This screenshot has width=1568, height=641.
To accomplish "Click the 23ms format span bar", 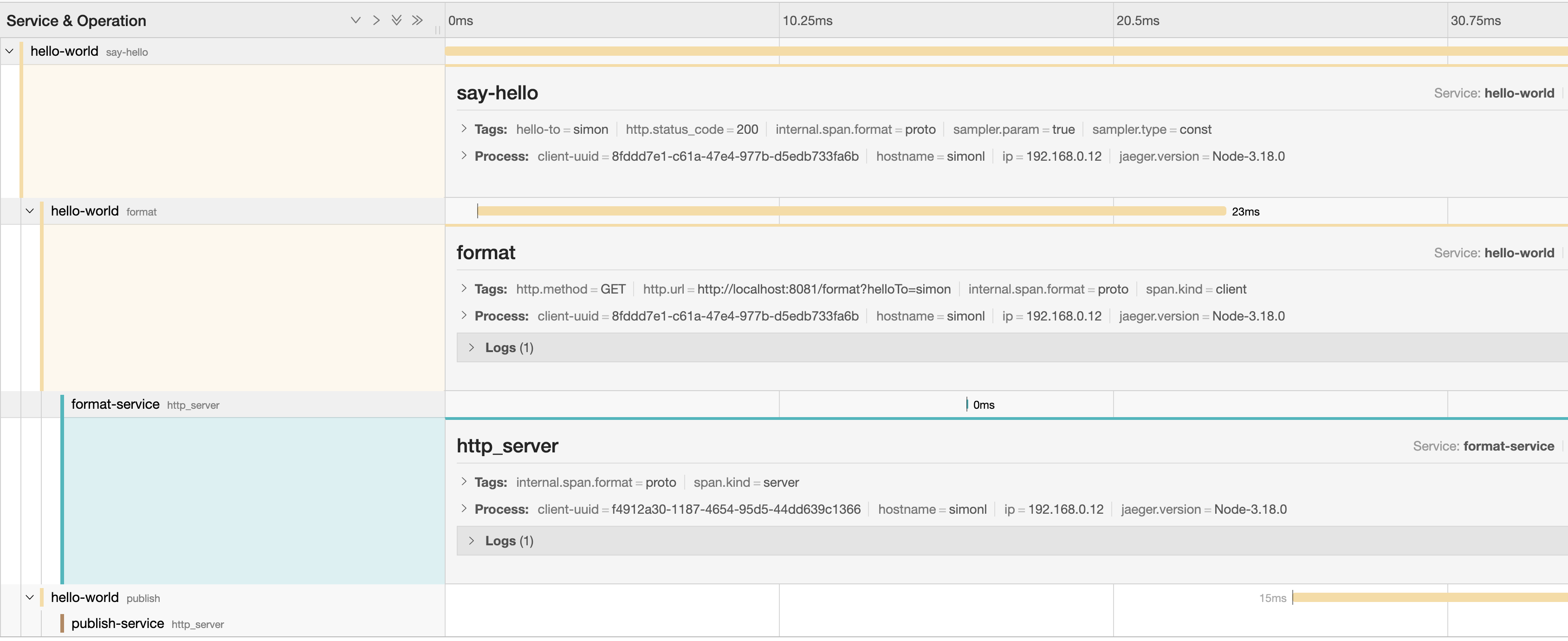I will (852, 211).
